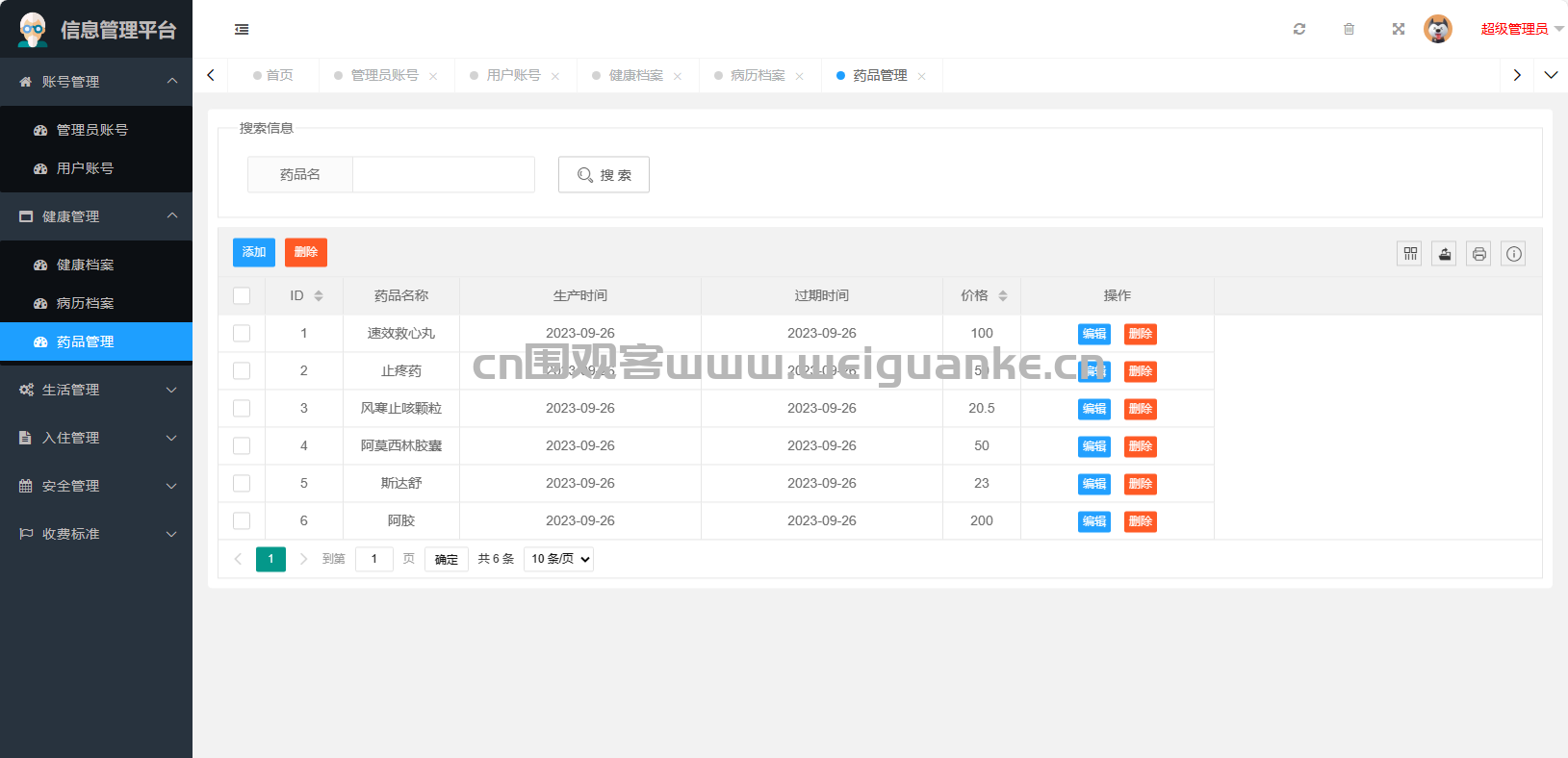This screenshot has width=1568, height=758.
Task: Expand the 生活管理 sidebar group
Action: pyautogui.click(x=96, y=390)
